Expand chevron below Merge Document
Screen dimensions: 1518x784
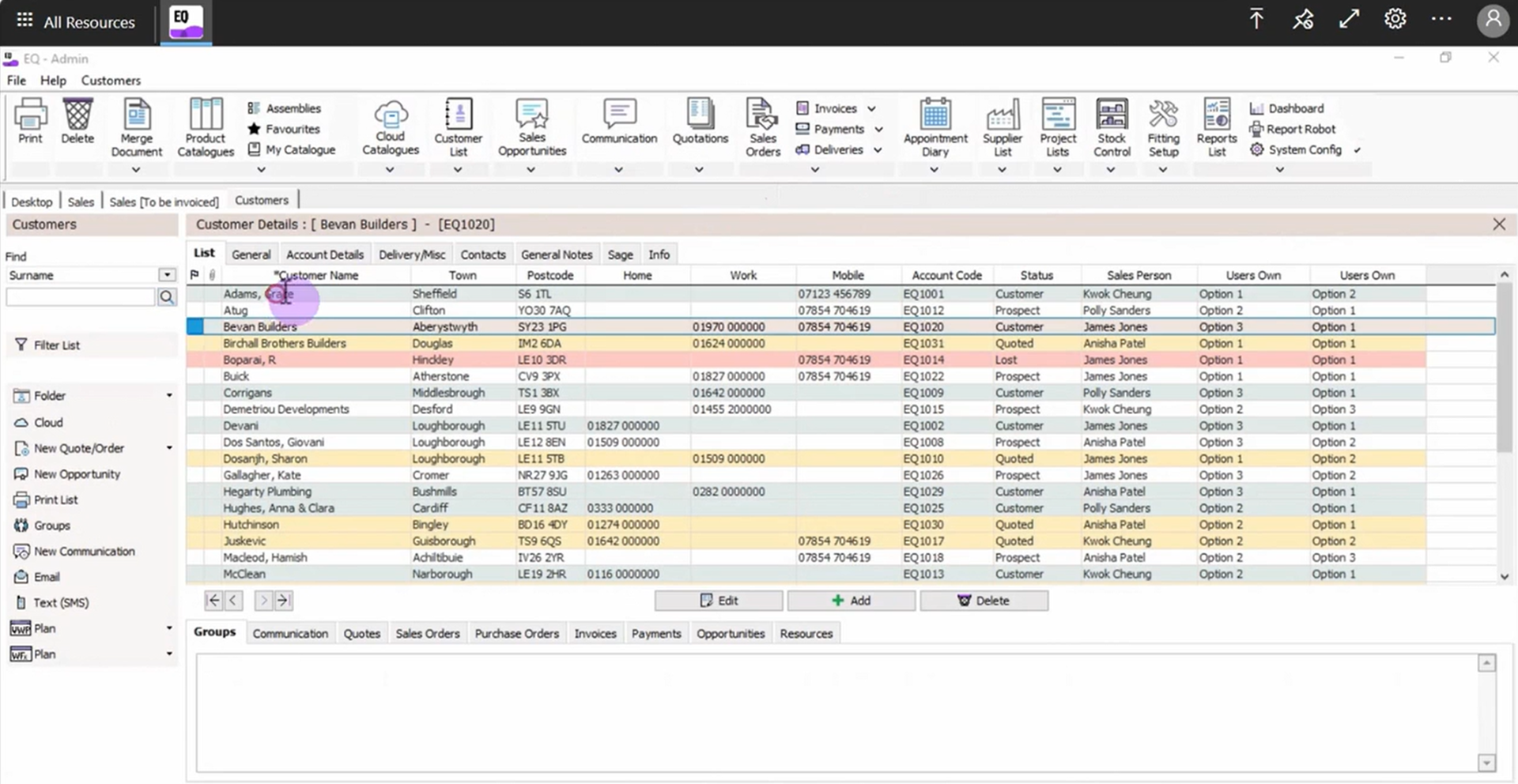coord(136,169)
